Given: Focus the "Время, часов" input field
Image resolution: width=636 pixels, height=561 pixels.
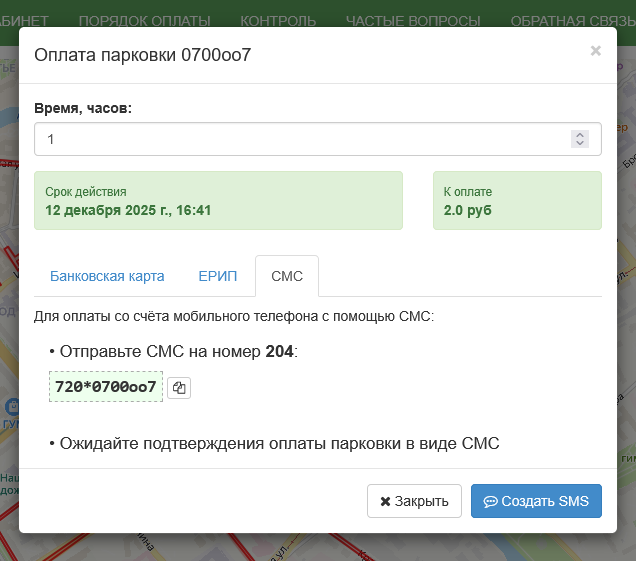Looking at the screenshot, I should pos(300,139).
